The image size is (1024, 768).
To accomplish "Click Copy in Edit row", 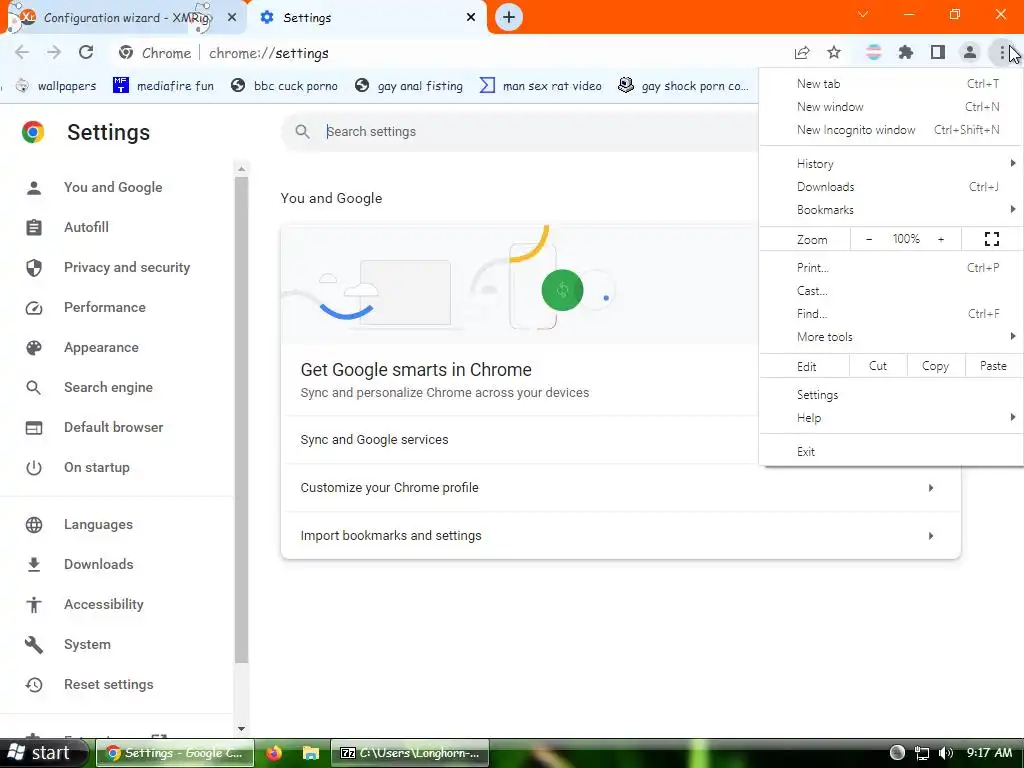I will tap(935, 366).
